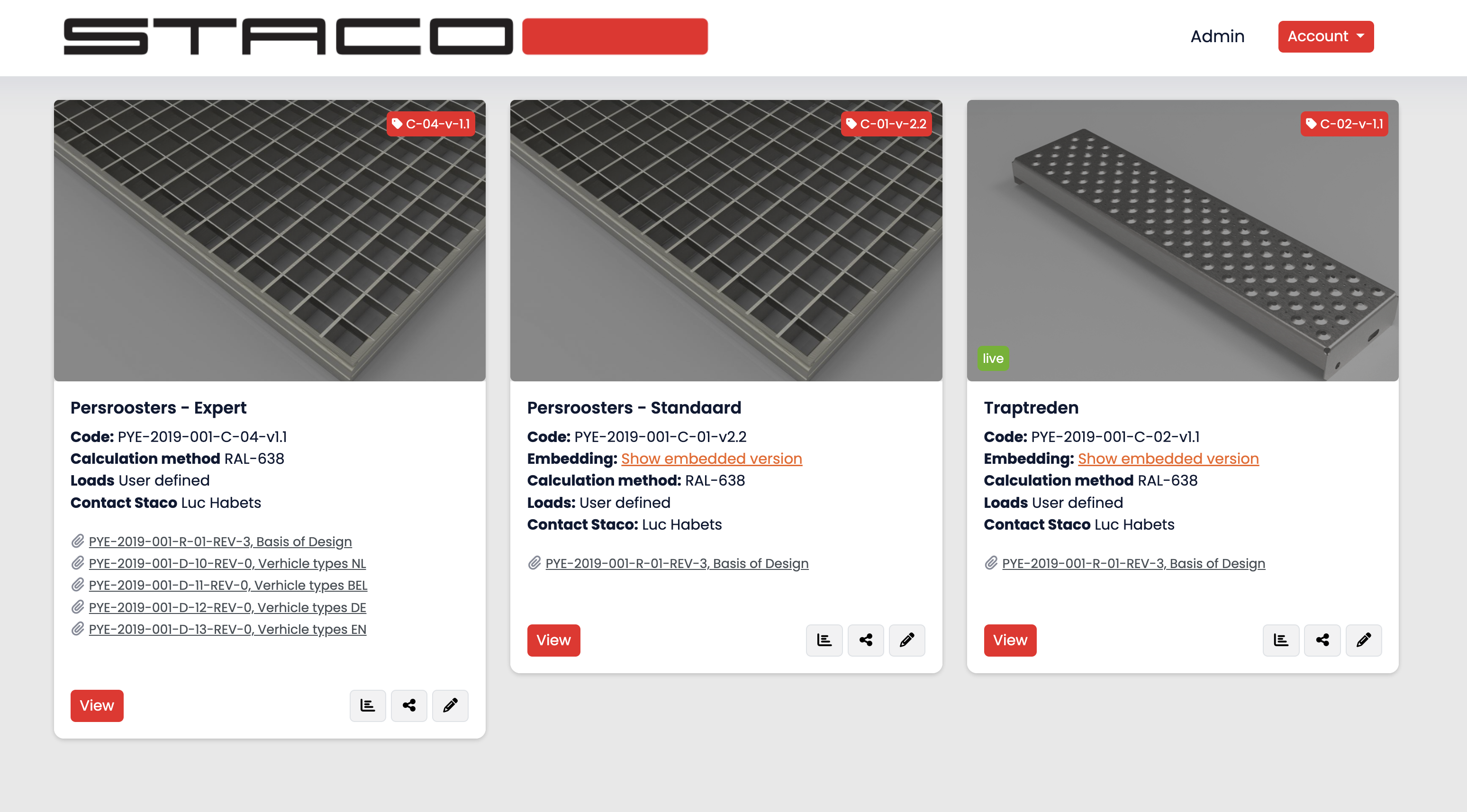Open the Account dropdown
This screenshot has width=1467, height=812.
click(x=1326, y=36)
